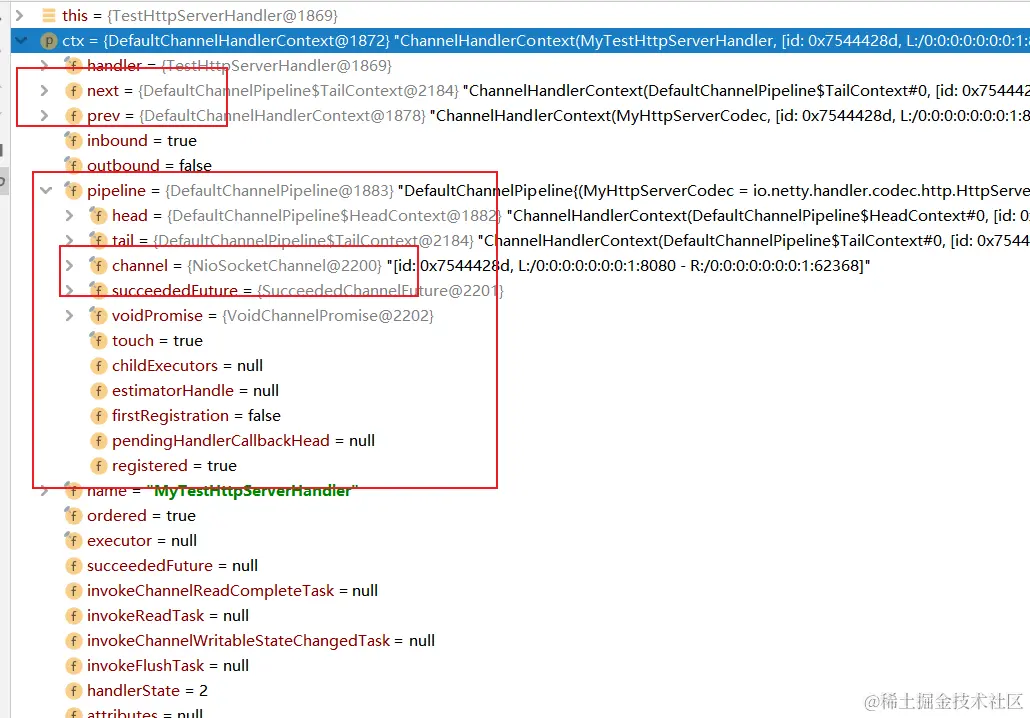Expand the head field node
This screenshot has height=718, width=1030.
[x=69, y=215]
